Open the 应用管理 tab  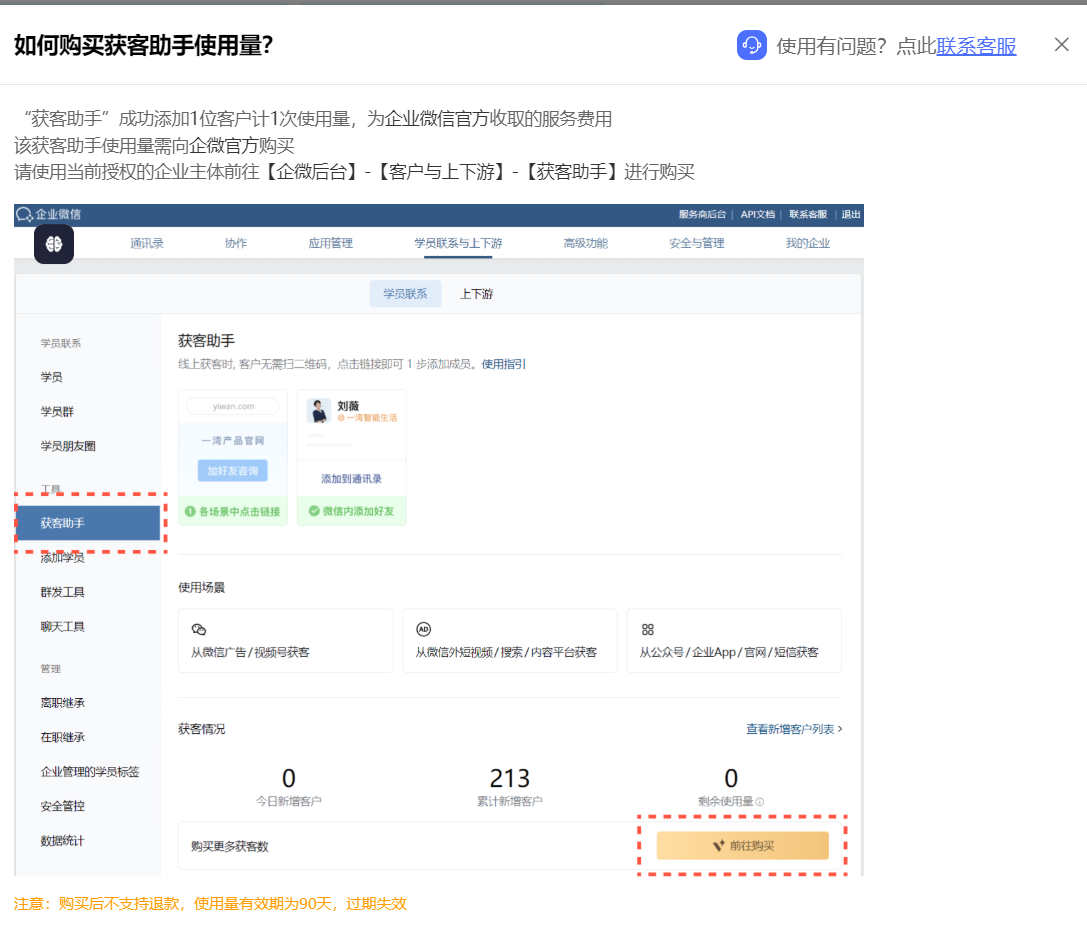point(330,243)
